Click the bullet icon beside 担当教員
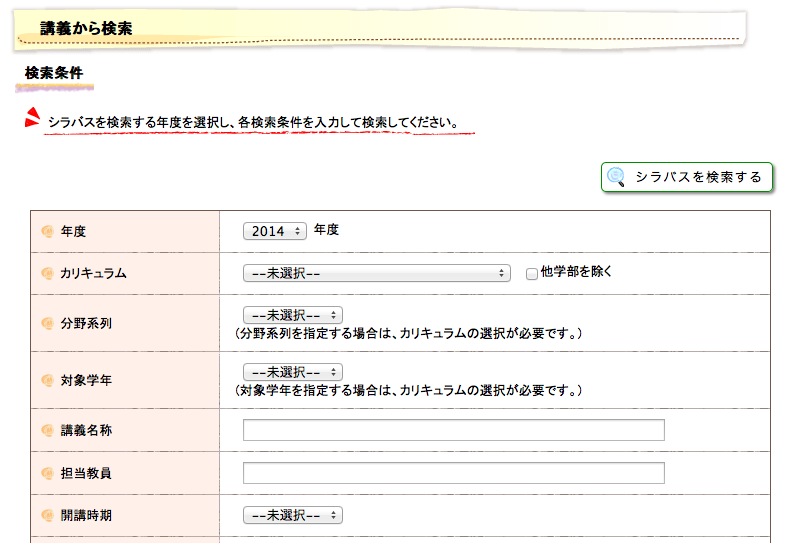The width and height of the screenshot is (785, 543). tap(47, 473)
